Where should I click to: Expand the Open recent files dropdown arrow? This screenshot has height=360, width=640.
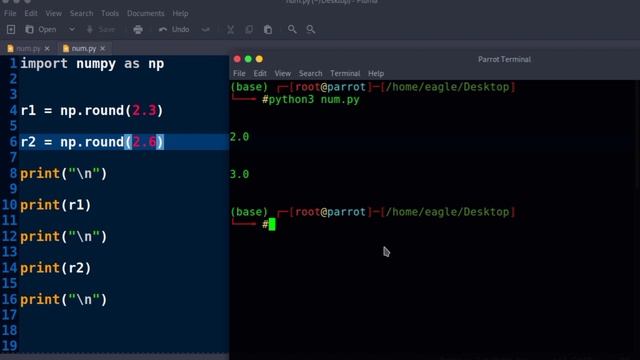(x=72, y=29)
